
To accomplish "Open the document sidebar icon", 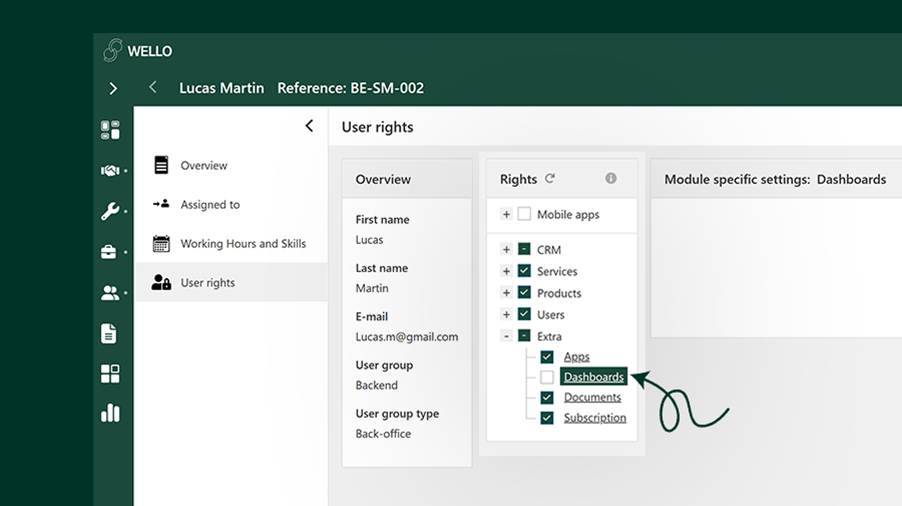I will click(x=109, y=334).
